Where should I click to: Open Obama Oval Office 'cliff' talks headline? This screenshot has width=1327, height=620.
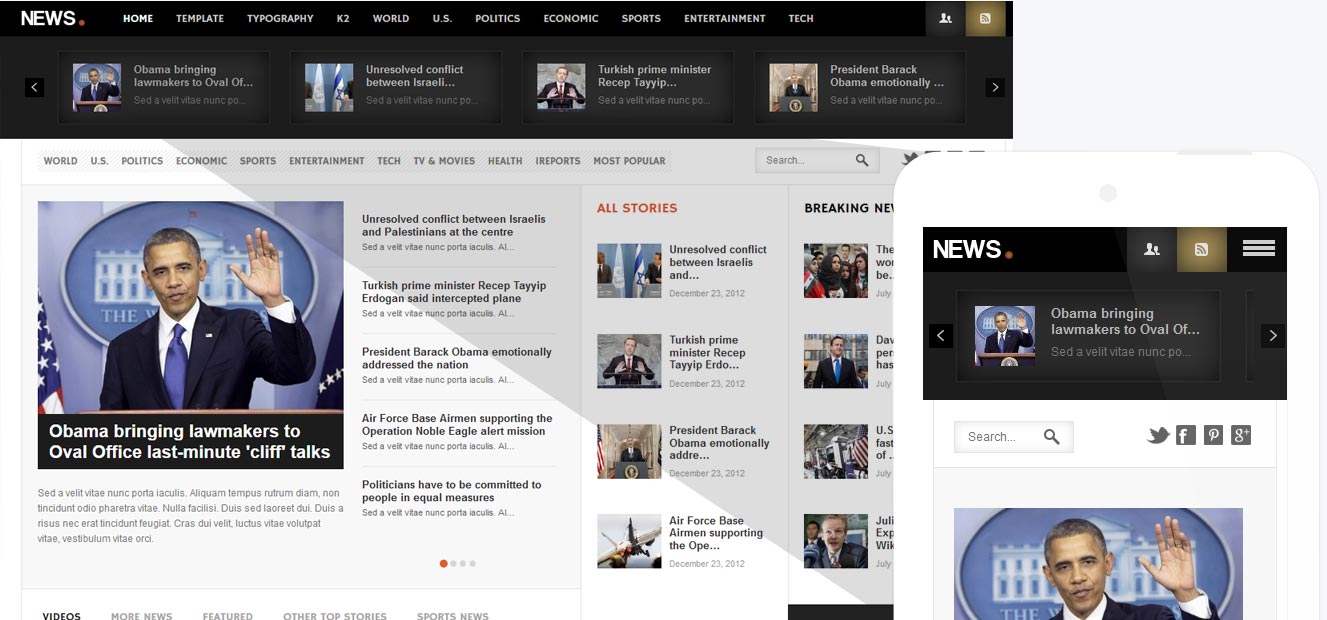click(190, 441)
